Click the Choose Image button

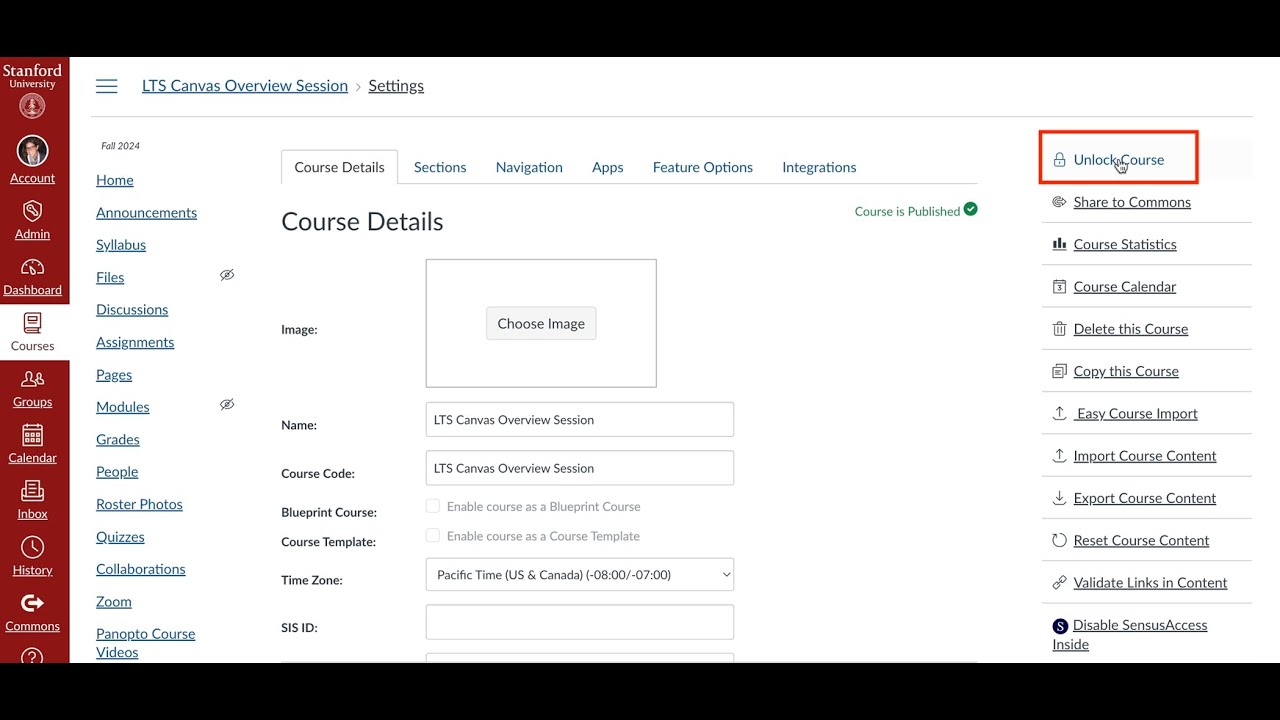(541, 324)
